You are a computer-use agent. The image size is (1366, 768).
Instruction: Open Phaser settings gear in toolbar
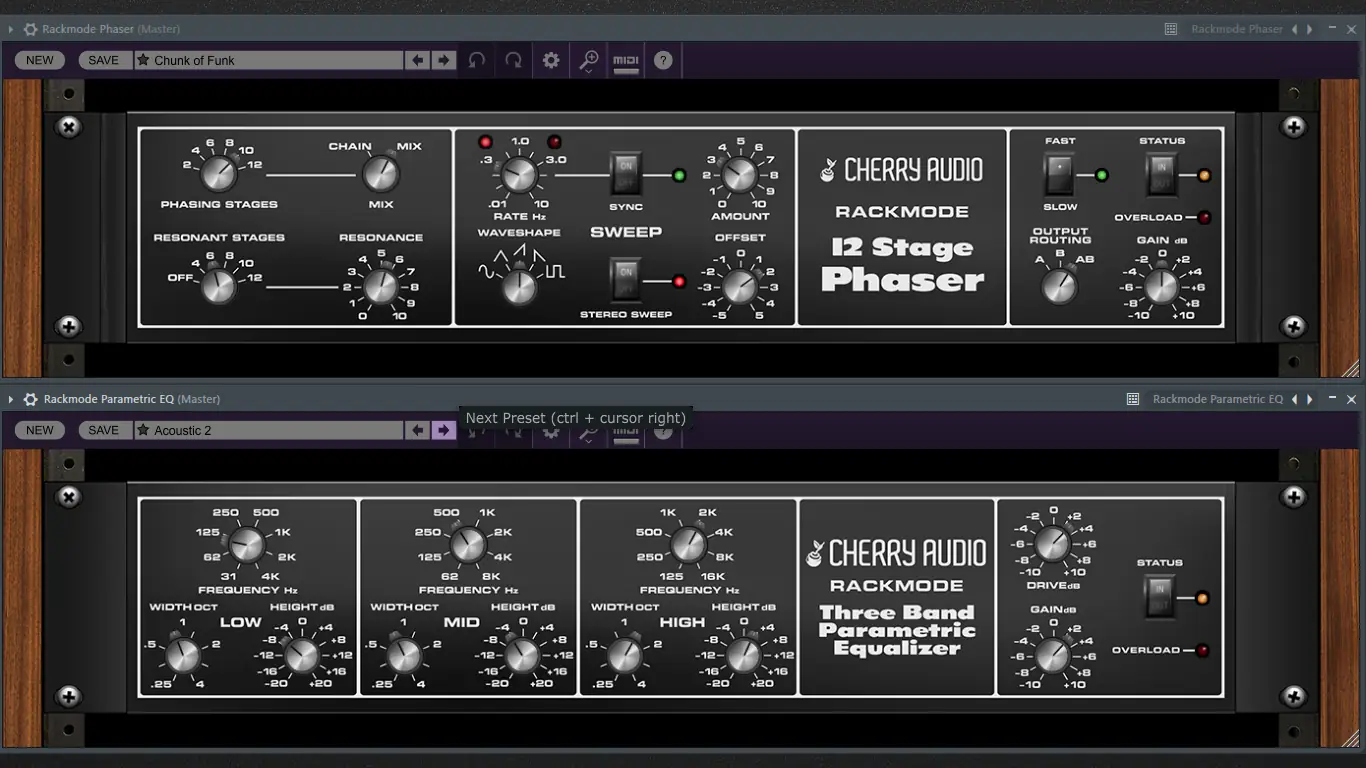551,60
